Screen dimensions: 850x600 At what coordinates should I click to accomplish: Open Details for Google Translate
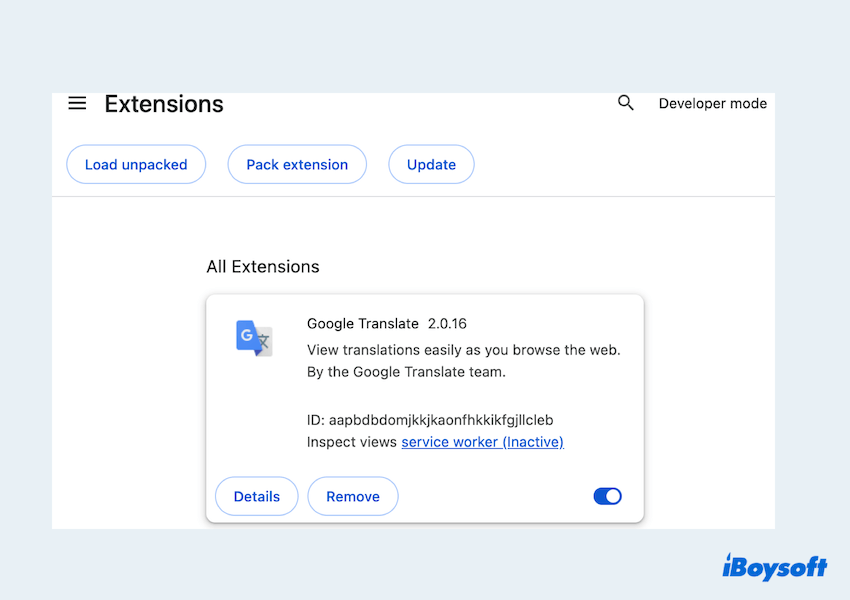[256, 496]
